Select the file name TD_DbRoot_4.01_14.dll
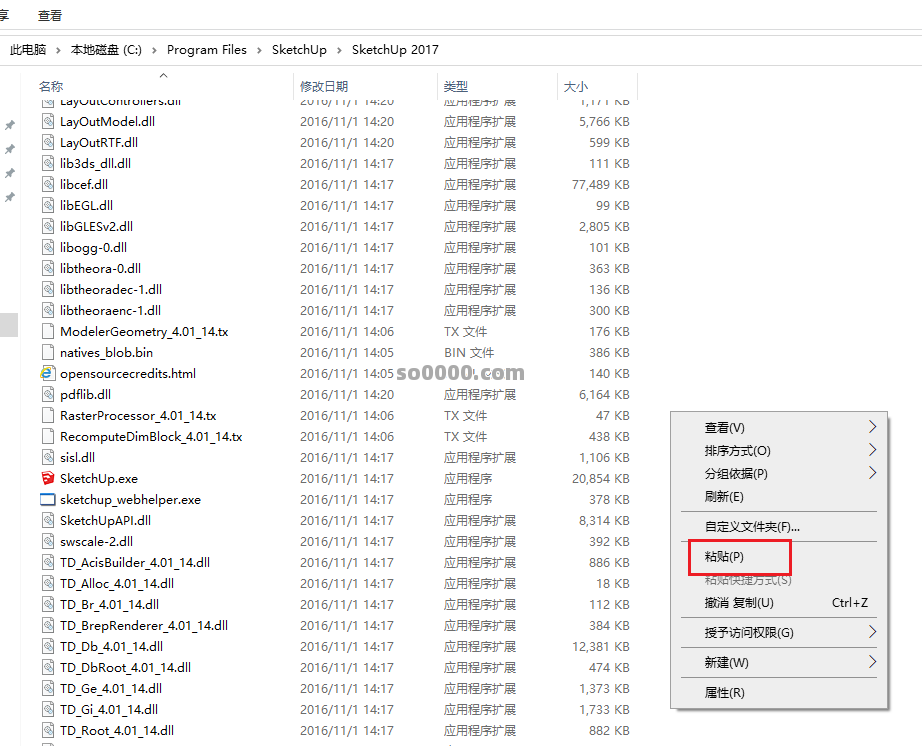Image resolution: width=922 pixels, height=746 pixels. point(125,668)
